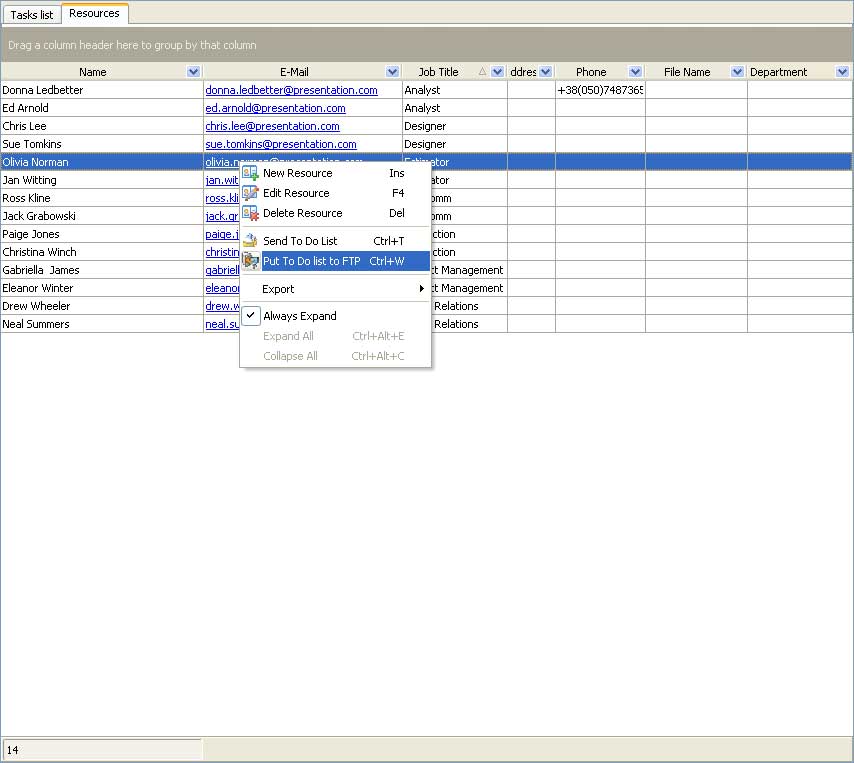Open the File Name column filter dropdown
854x763 pixels.
(737, 72)
